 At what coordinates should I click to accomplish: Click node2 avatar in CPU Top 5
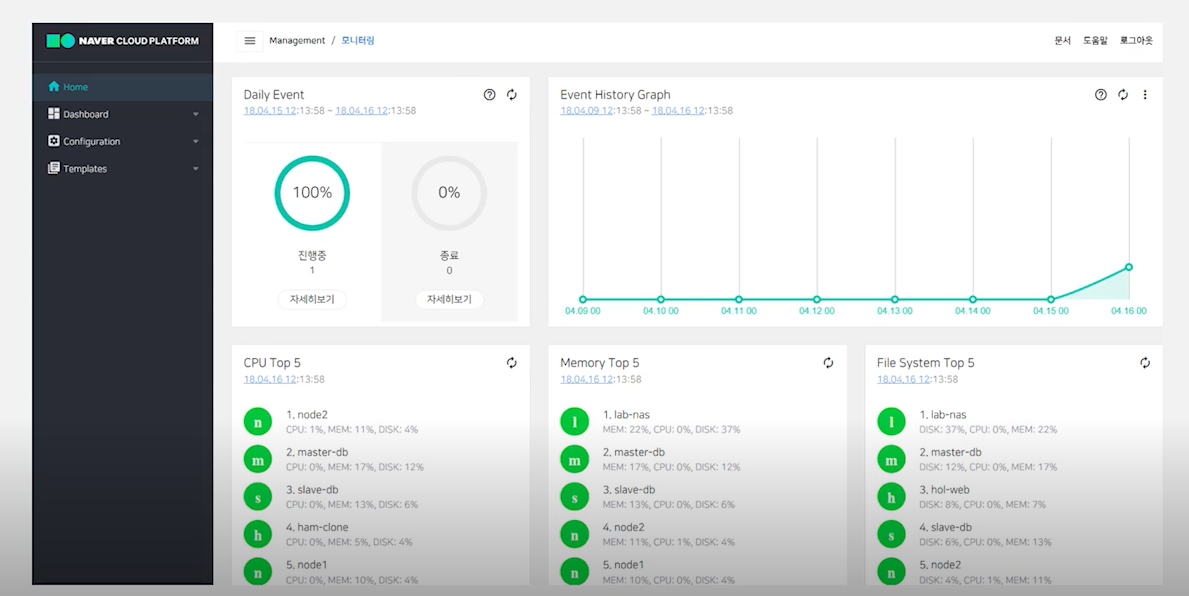pos(258,422)
